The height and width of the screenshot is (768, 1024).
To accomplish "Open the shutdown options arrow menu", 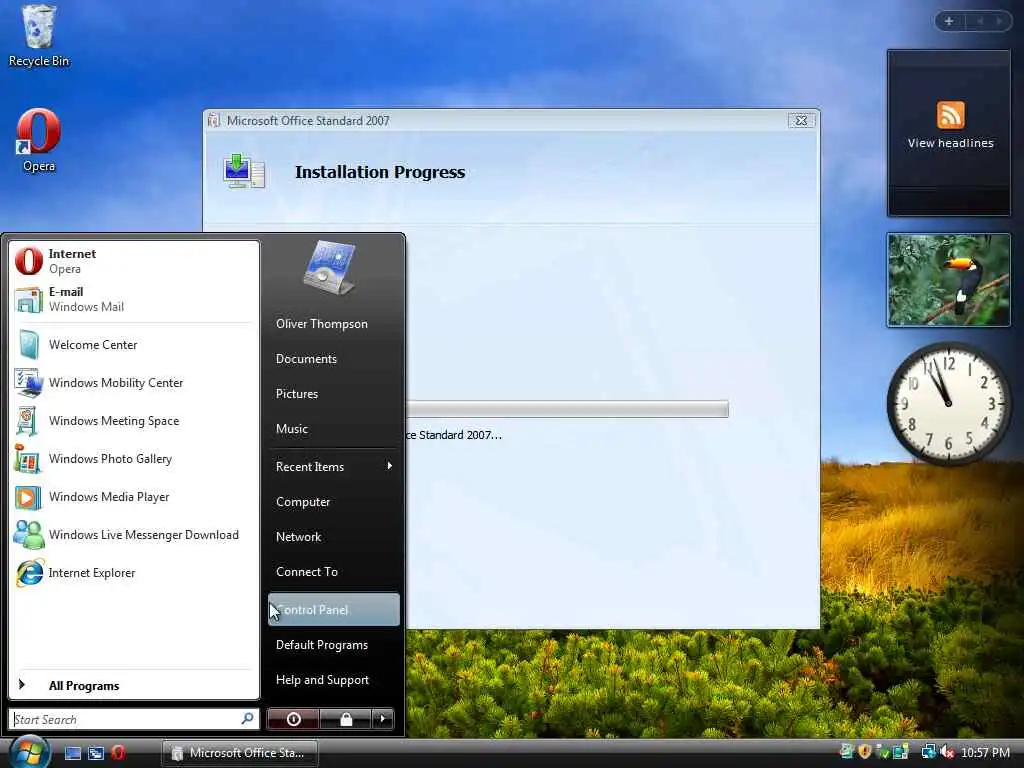I will pos(383,719).
